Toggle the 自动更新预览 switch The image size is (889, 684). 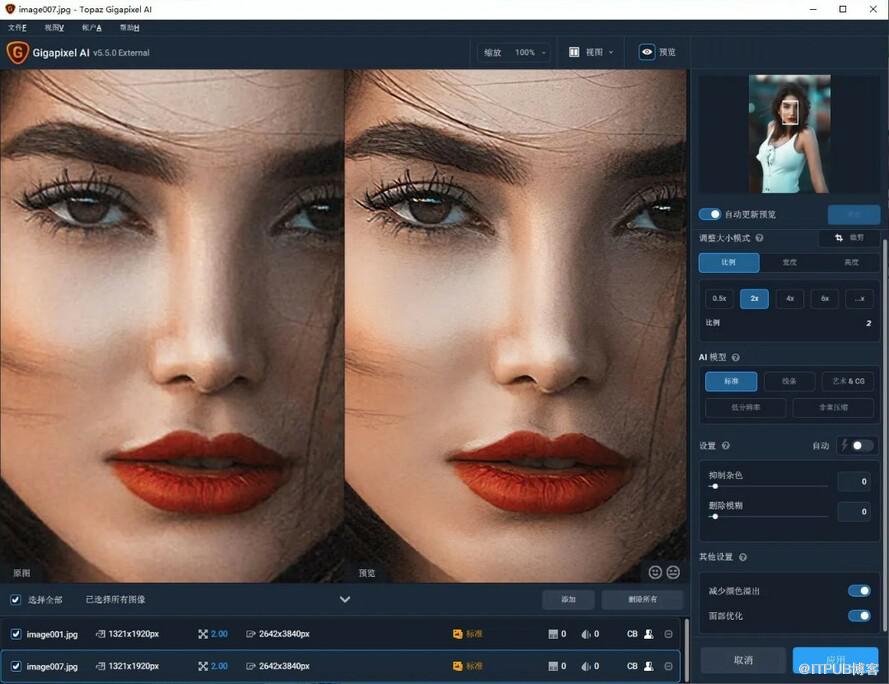click(709, 214)
